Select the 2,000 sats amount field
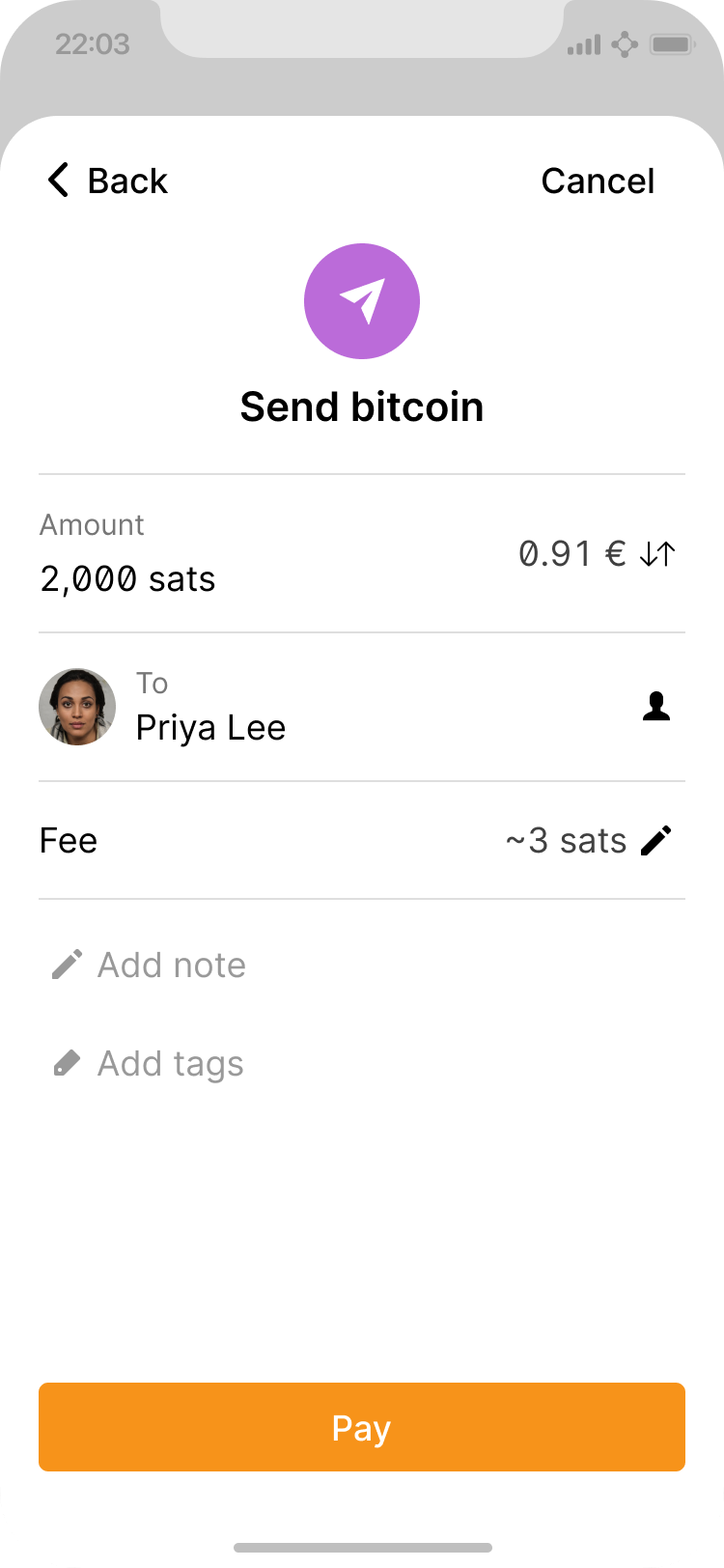The image size is (724, 1568). (127, 579)
